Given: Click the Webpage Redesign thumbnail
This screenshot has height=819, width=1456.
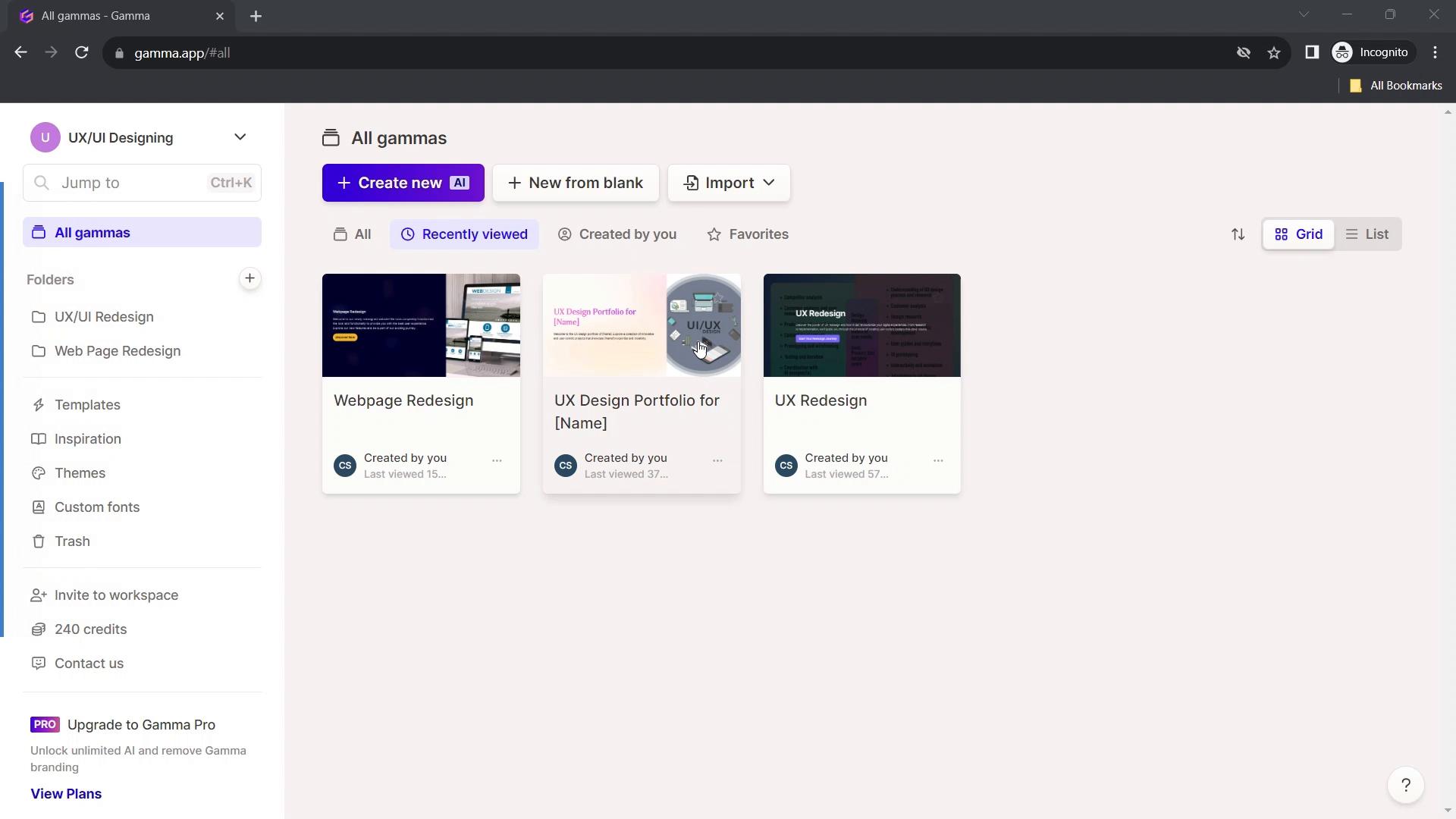Looking at the screenshot, I should coord(421,325).
